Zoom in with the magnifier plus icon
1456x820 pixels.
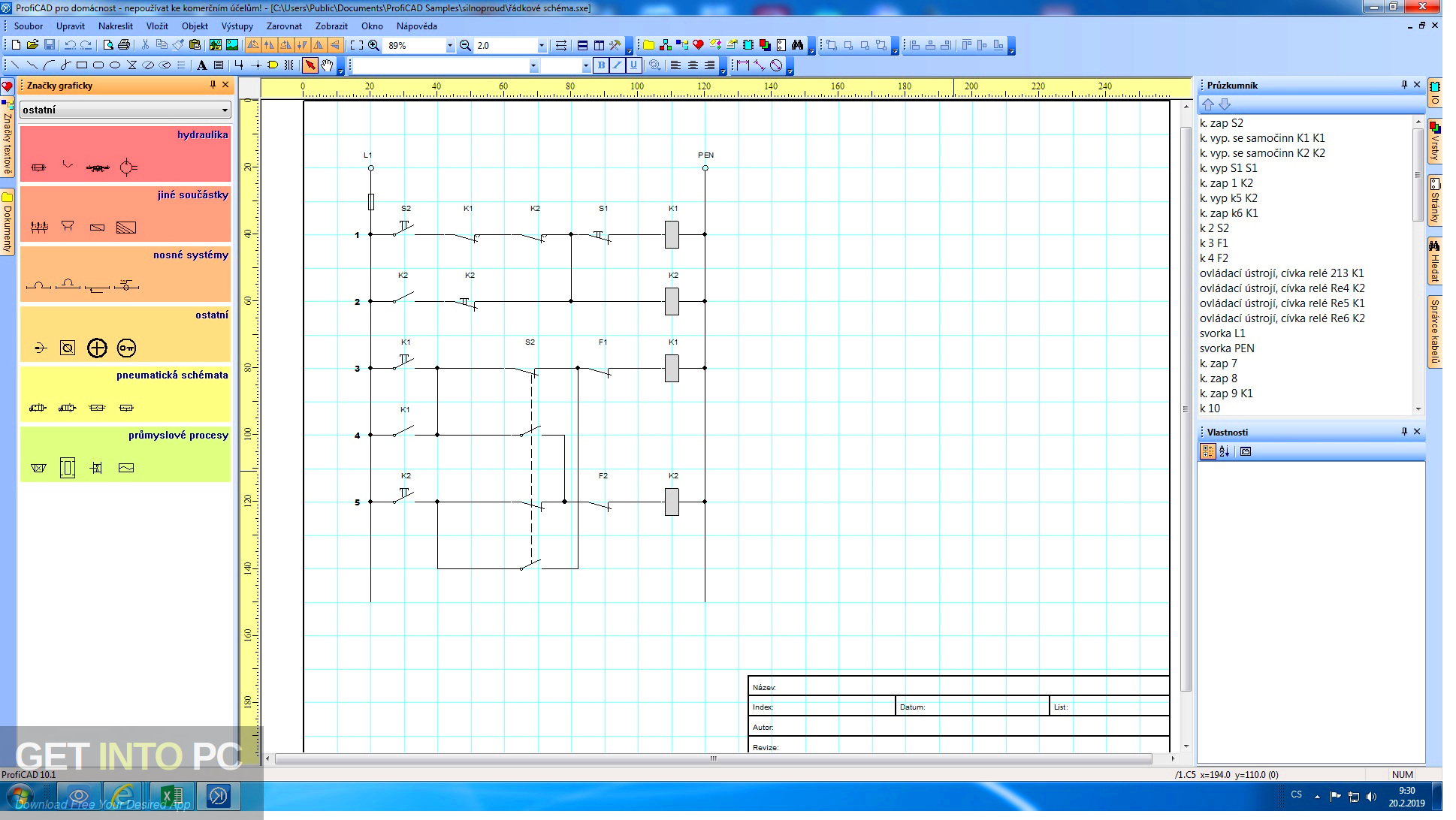(x=373, y=45)
